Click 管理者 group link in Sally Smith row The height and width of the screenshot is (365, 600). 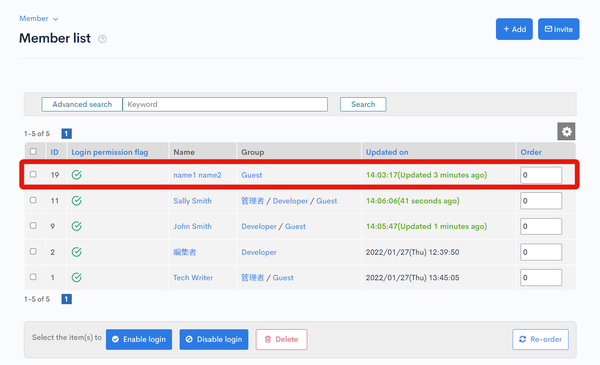(252, 201)
